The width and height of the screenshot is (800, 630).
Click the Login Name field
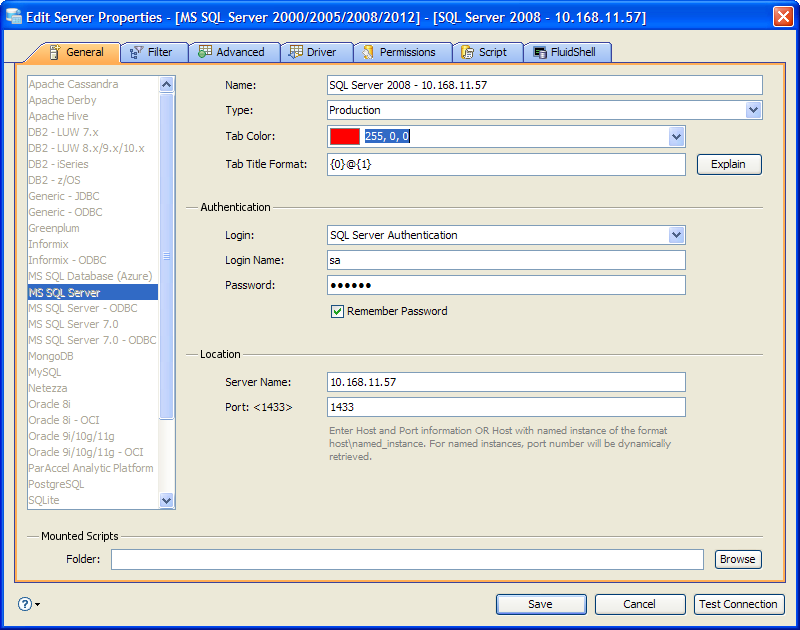tap(506, 260)
